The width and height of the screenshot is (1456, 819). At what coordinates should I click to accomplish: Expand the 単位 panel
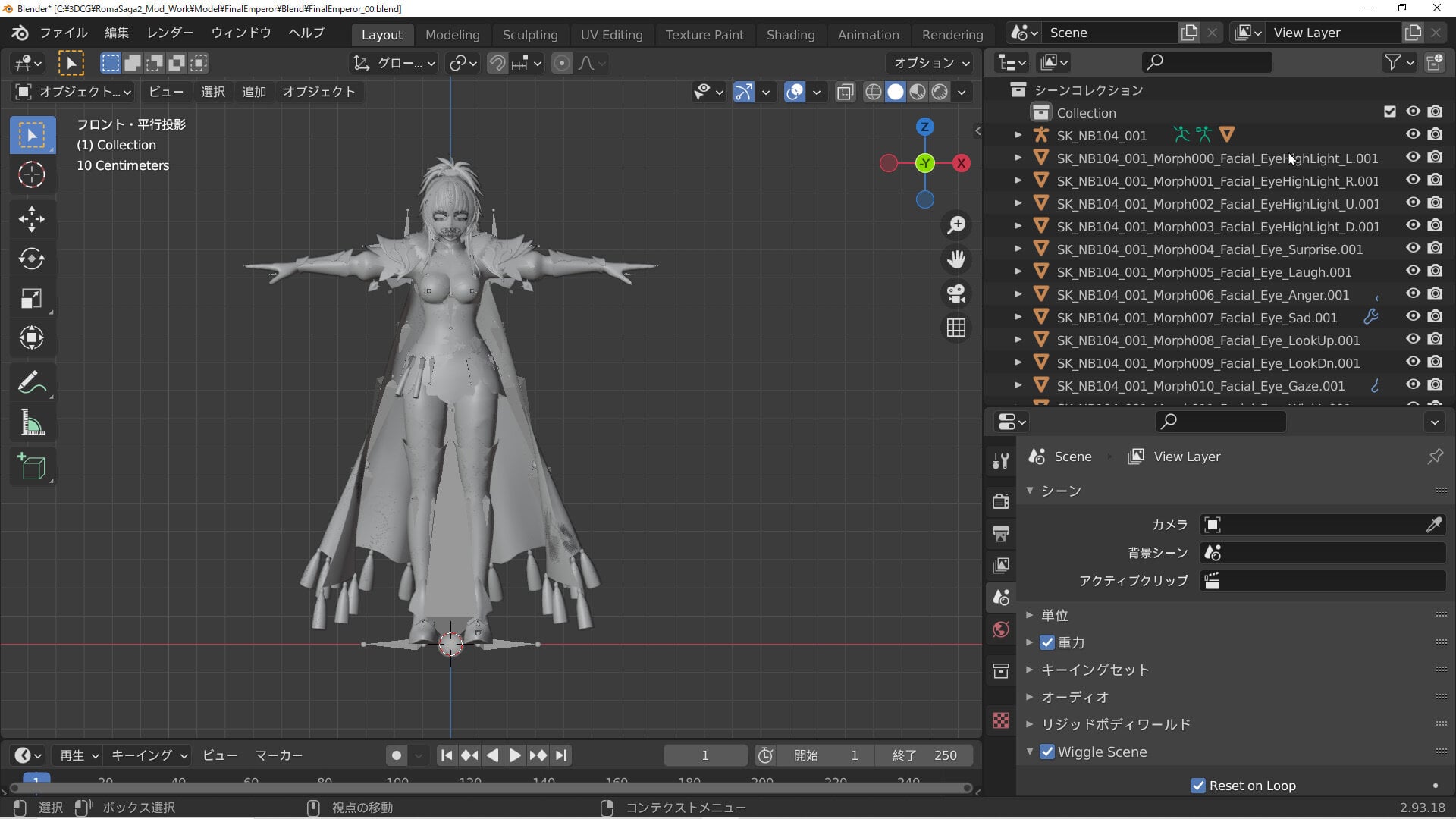click(1054, 615)
